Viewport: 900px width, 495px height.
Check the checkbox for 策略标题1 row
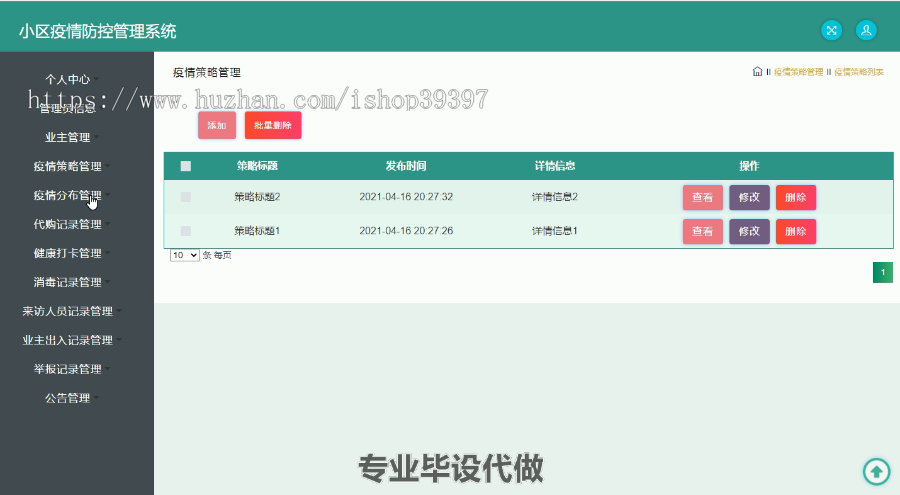click(185, 231)
